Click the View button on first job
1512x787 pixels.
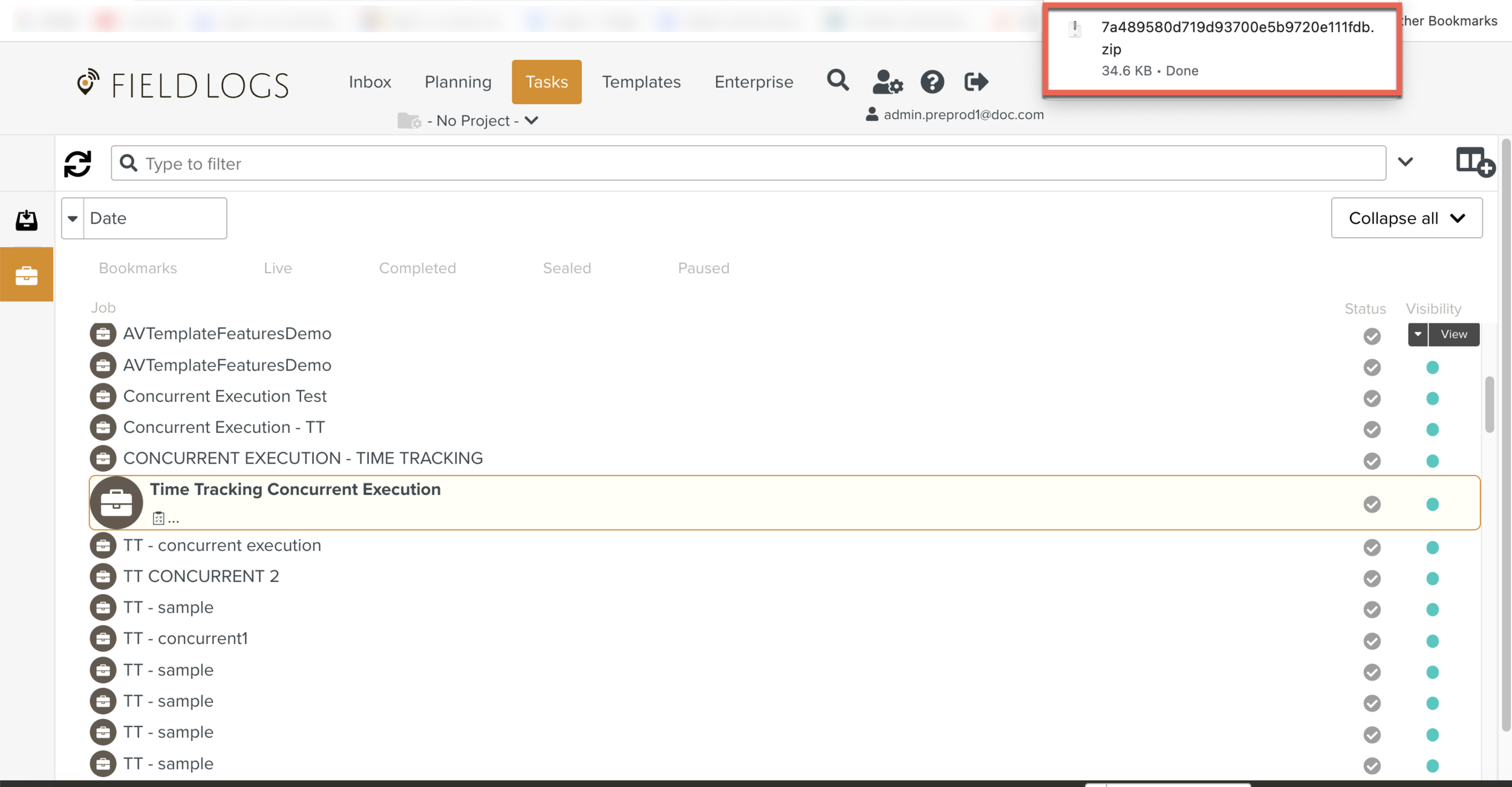[1453, 334]
